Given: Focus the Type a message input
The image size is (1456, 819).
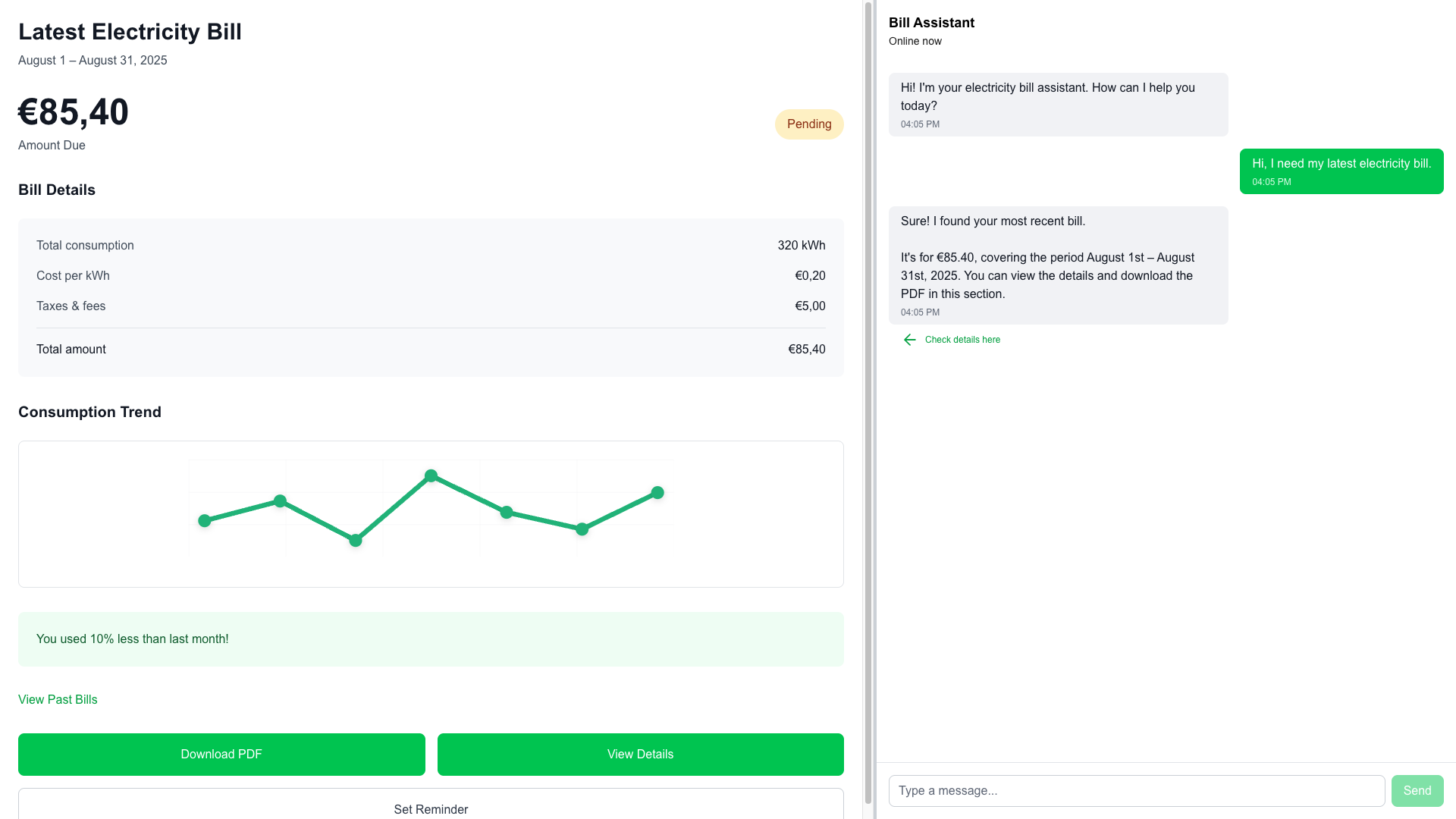Looking at the screenshot, I should (1136, 790).
